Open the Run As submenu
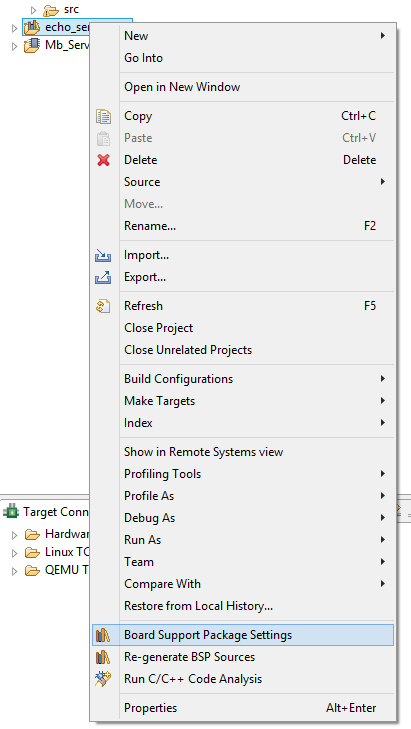The width and height of the screenshot is (411, 729). click(x=243, y=540)
